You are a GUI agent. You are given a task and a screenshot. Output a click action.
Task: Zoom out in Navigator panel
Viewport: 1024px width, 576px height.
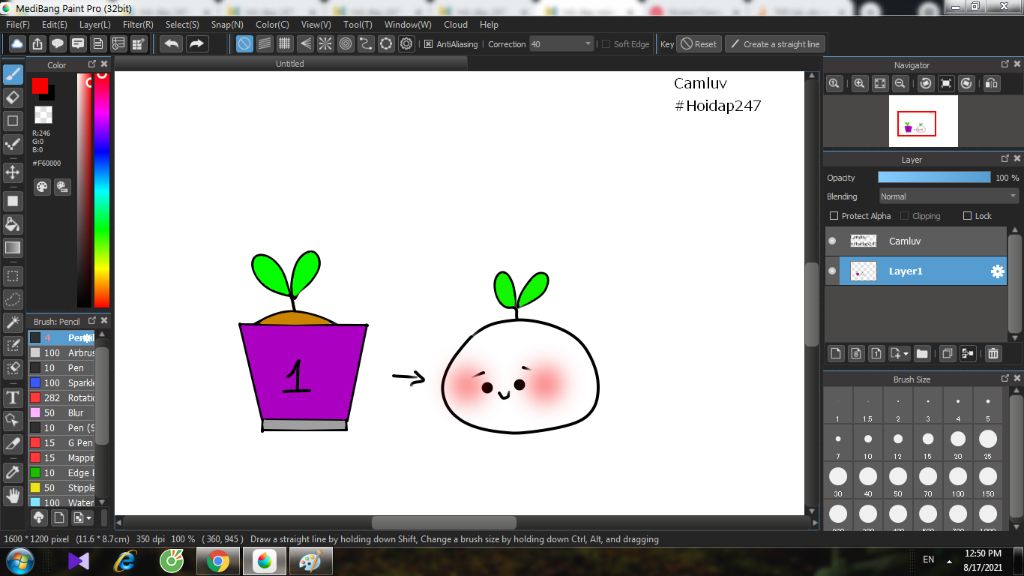pos(900,84)
